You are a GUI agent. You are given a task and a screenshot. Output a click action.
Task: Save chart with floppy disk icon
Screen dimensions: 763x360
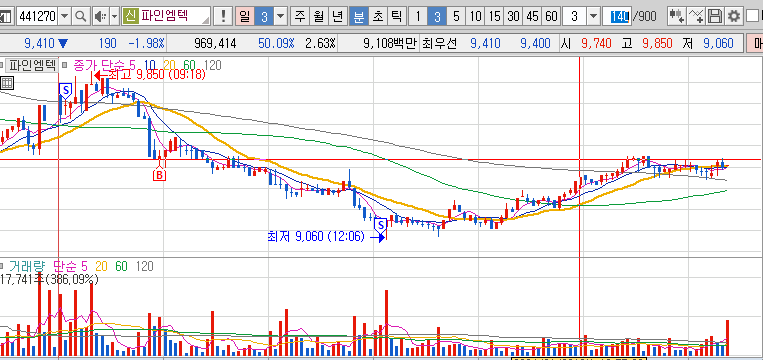tap(715, 17)
